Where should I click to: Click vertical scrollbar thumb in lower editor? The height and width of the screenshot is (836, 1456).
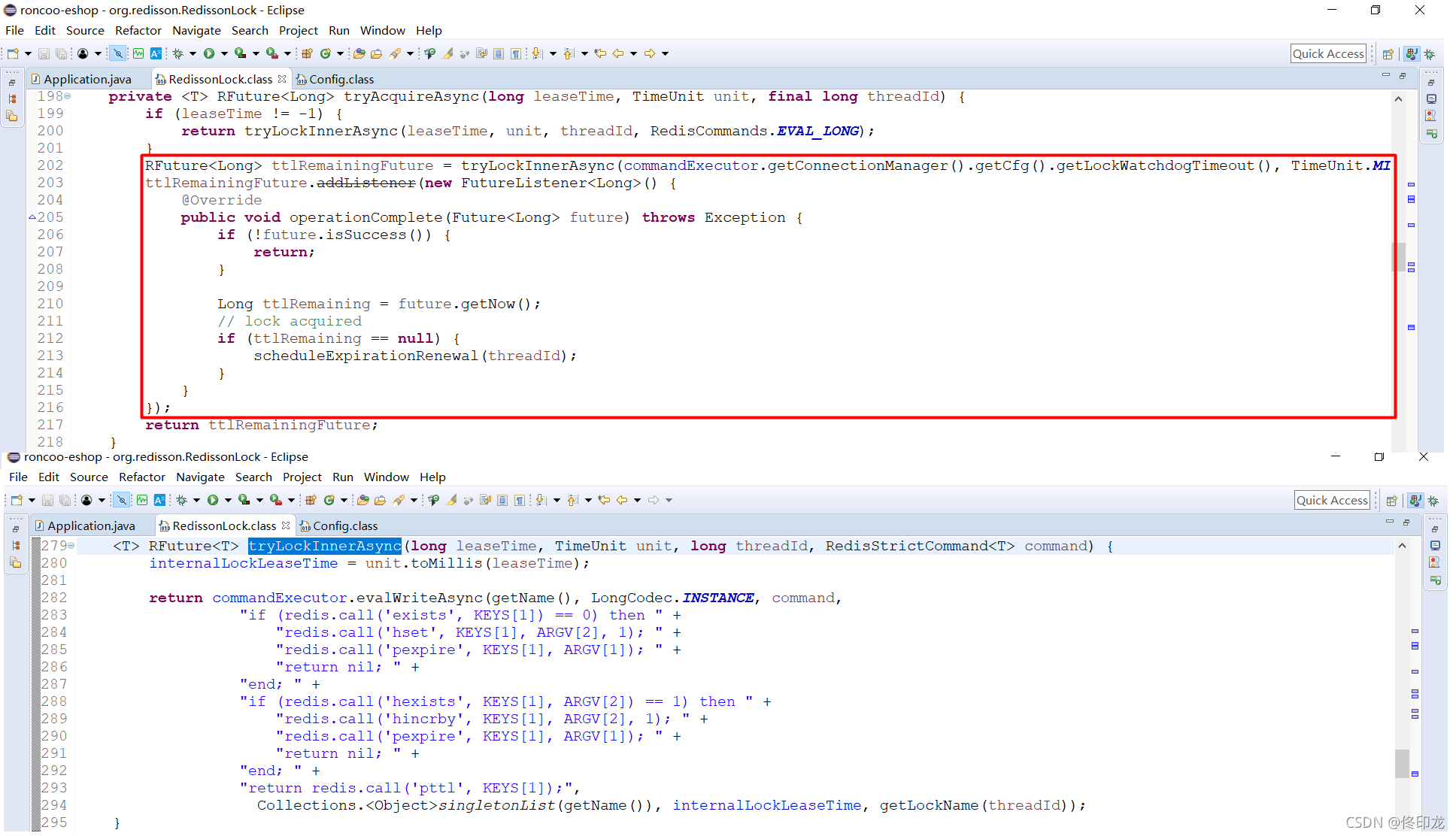(x=1402, y=762)
